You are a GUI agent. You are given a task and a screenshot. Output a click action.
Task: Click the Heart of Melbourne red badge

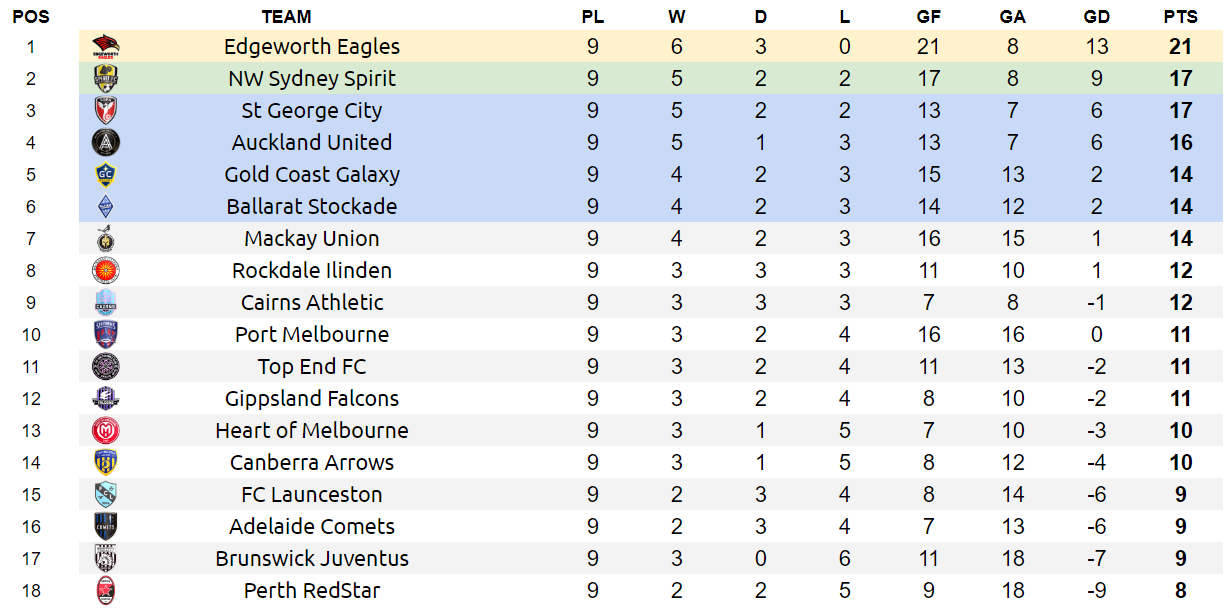[105, 430]
